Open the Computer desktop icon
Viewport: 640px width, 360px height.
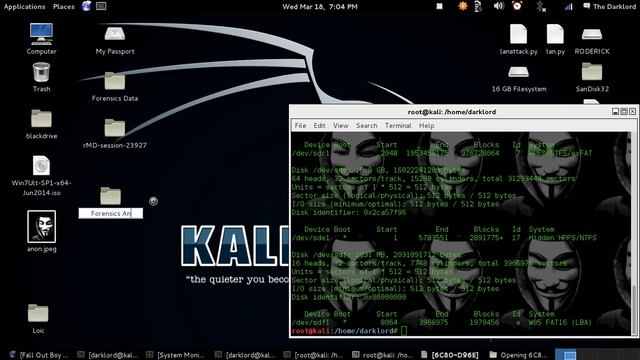(x=41, y=34)
